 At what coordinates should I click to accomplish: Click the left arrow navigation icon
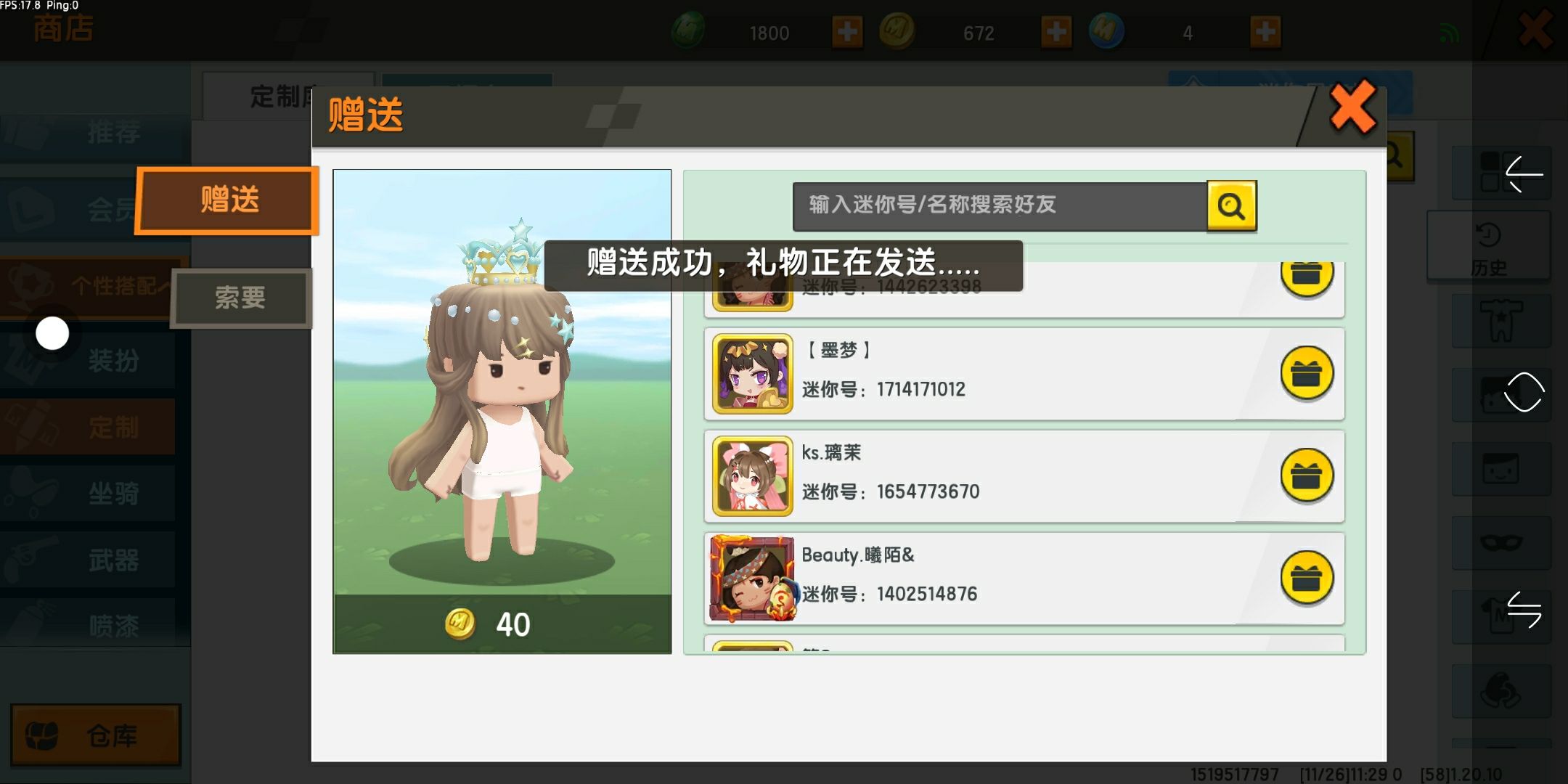pos(1524,174)
